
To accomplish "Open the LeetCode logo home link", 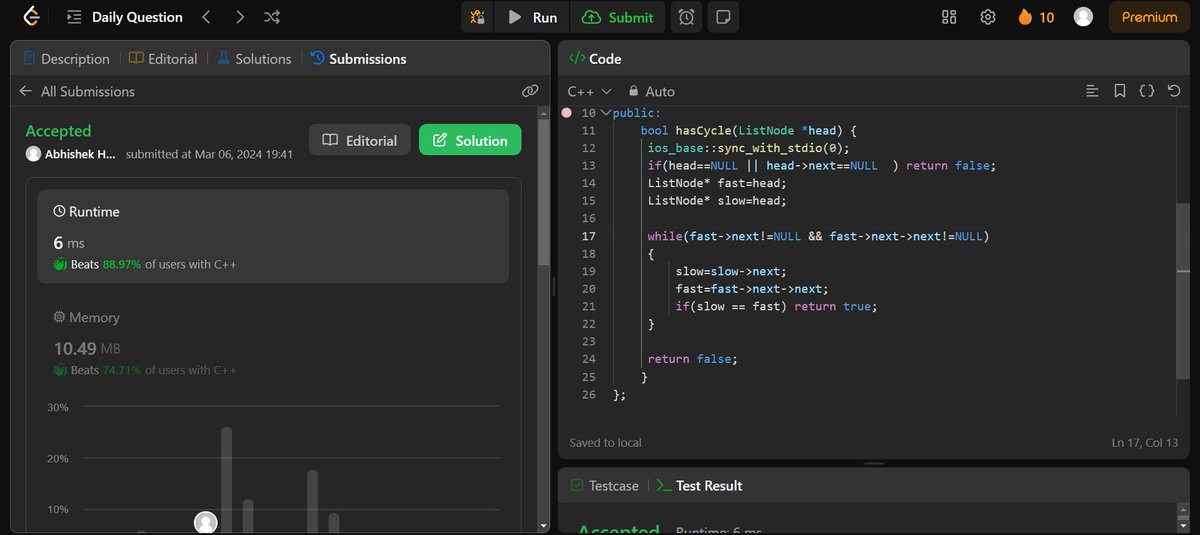I will click(x=33, y=17).
